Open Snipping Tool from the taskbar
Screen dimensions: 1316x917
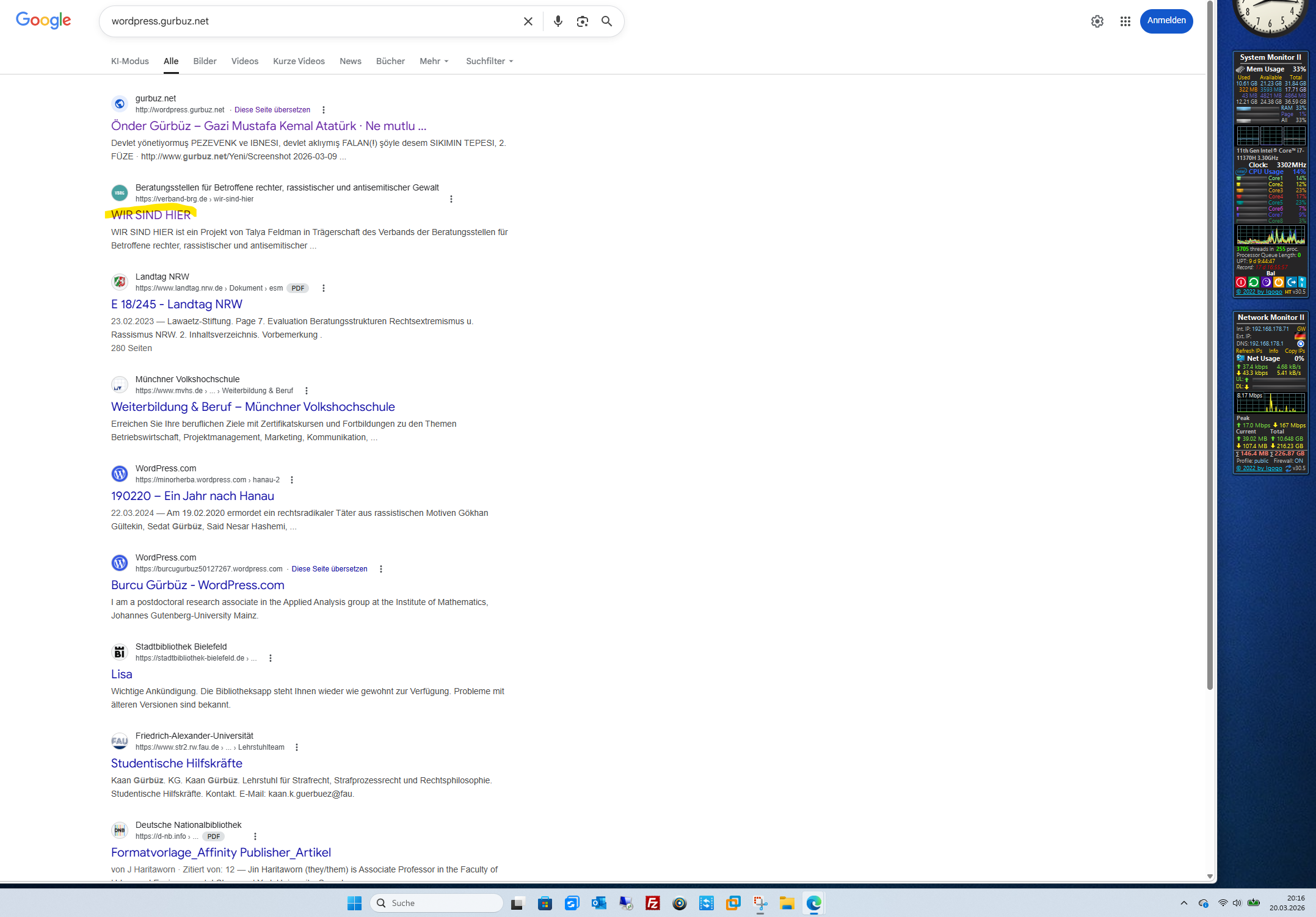pyautogui.click(x=760, y=903)
